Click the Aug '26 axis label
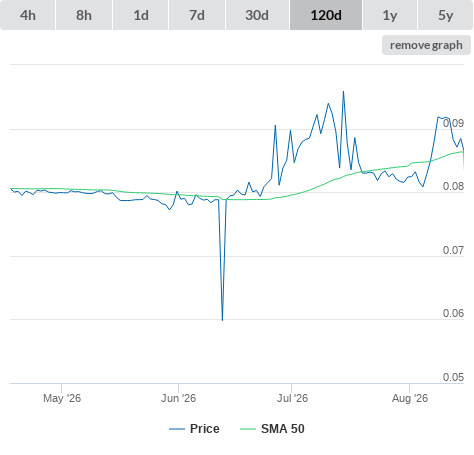This screenshot has width=474, height=455. 410,398
